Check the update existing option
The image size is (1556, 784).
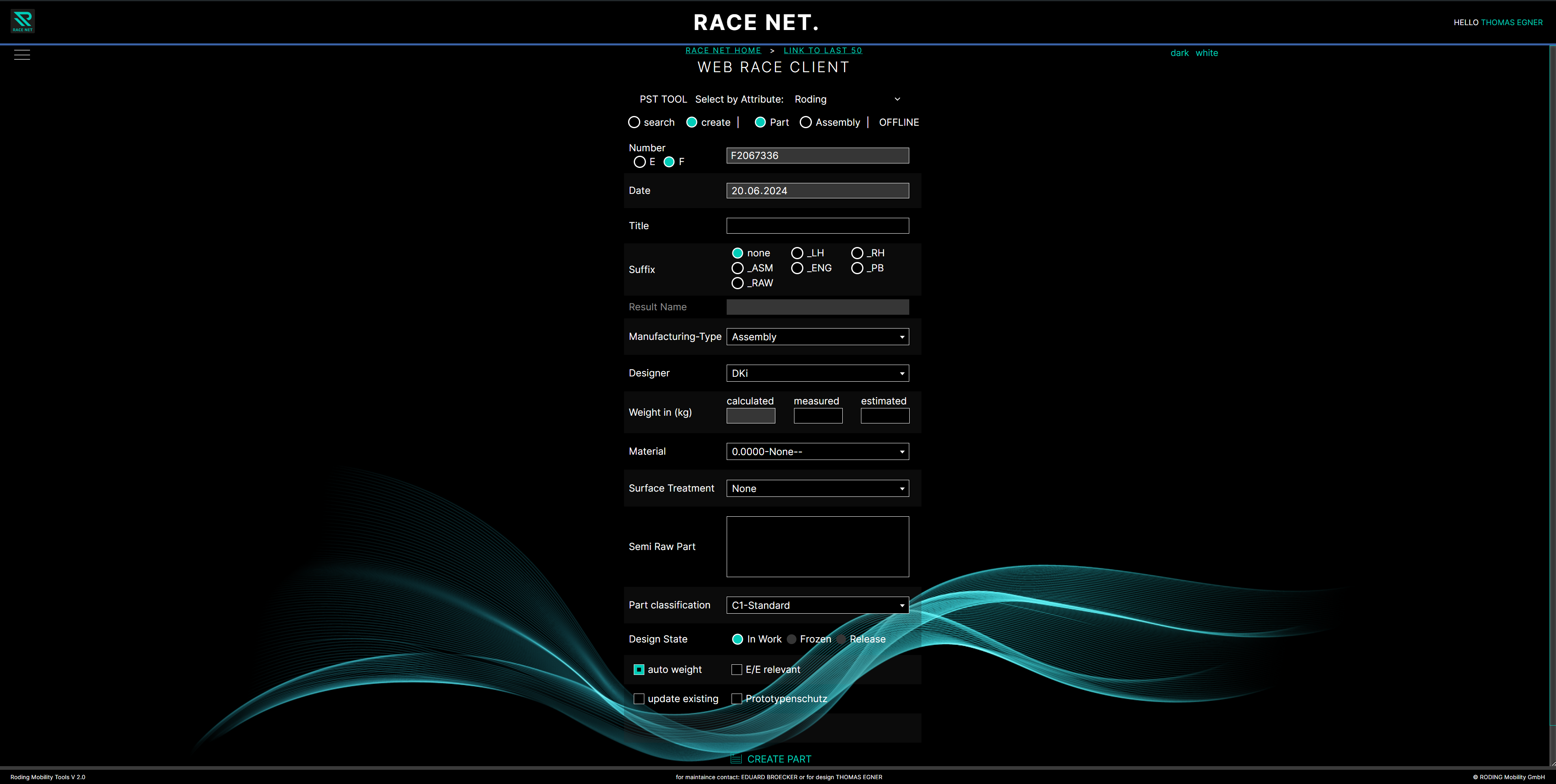(x=639, y=698)
